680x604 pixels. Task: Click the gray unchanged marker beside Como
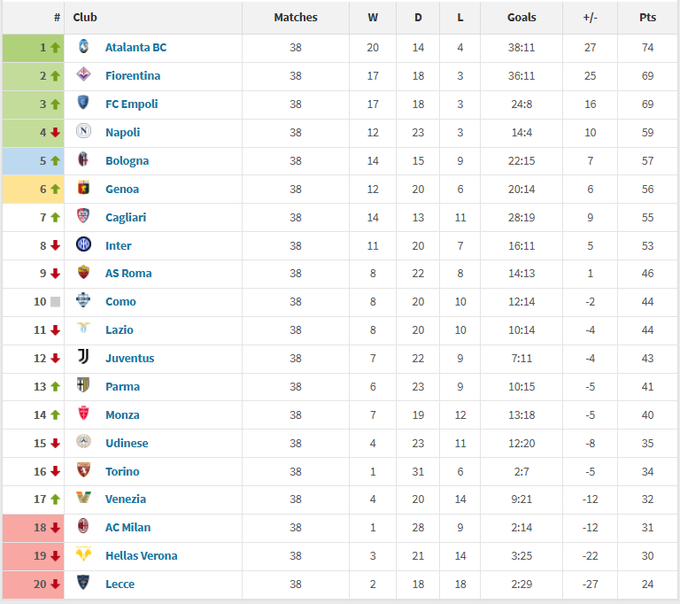coord(55,302)
